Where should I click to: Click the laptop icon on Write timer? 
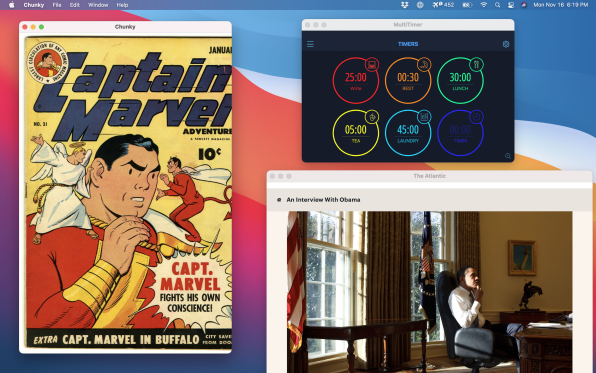[x=372, y=65]
